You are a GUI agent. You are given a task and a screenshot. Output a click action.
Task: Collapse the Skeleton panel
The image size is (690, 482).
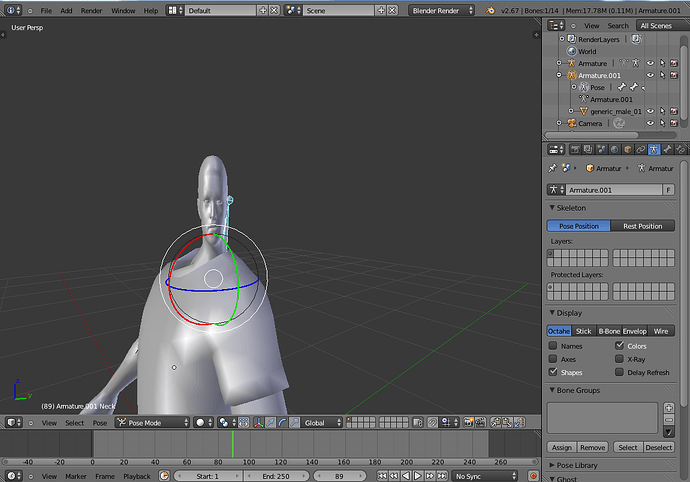tap(552, 207)
